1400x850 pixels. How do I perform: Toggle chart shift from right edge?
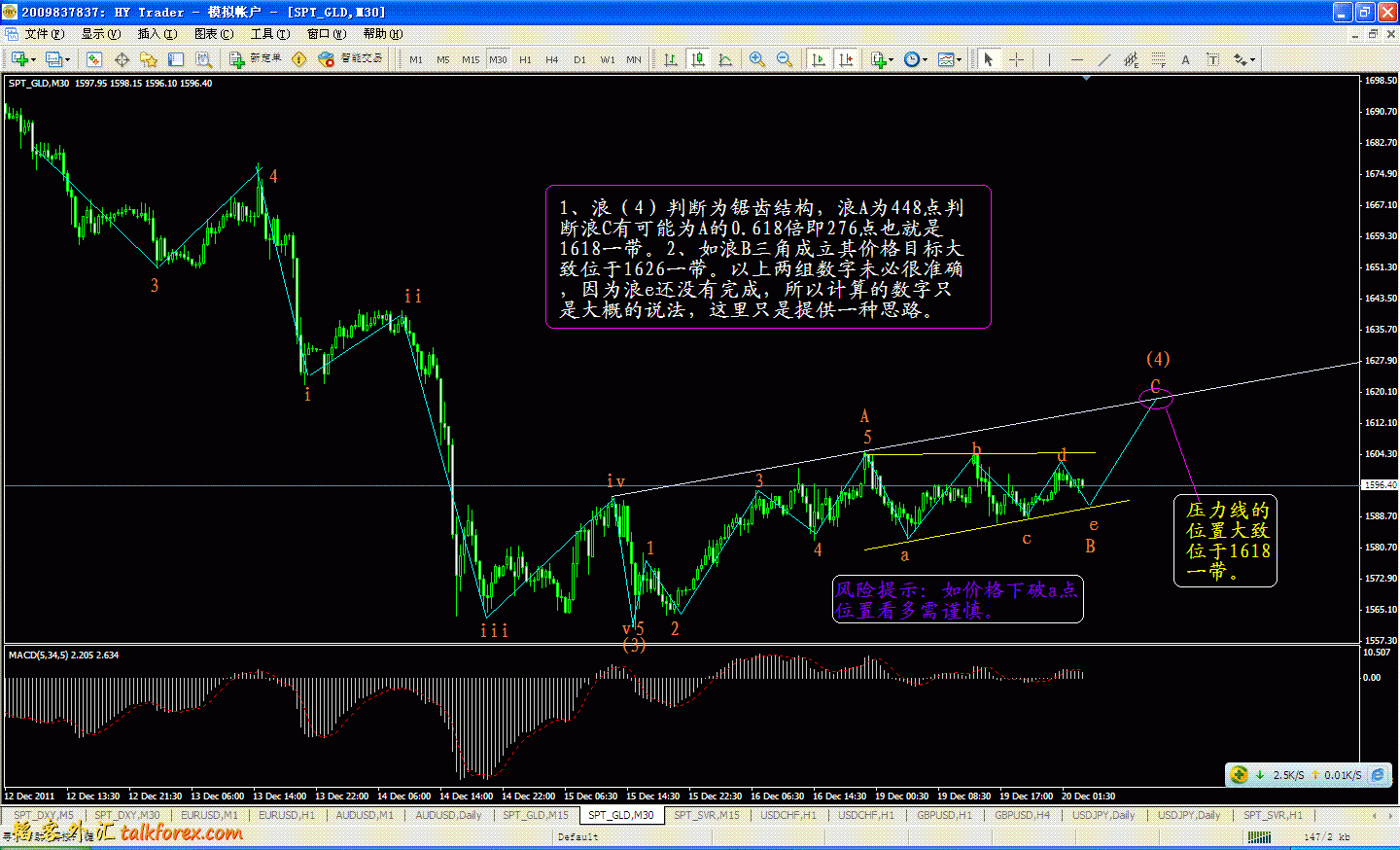[x=846, y=59]
